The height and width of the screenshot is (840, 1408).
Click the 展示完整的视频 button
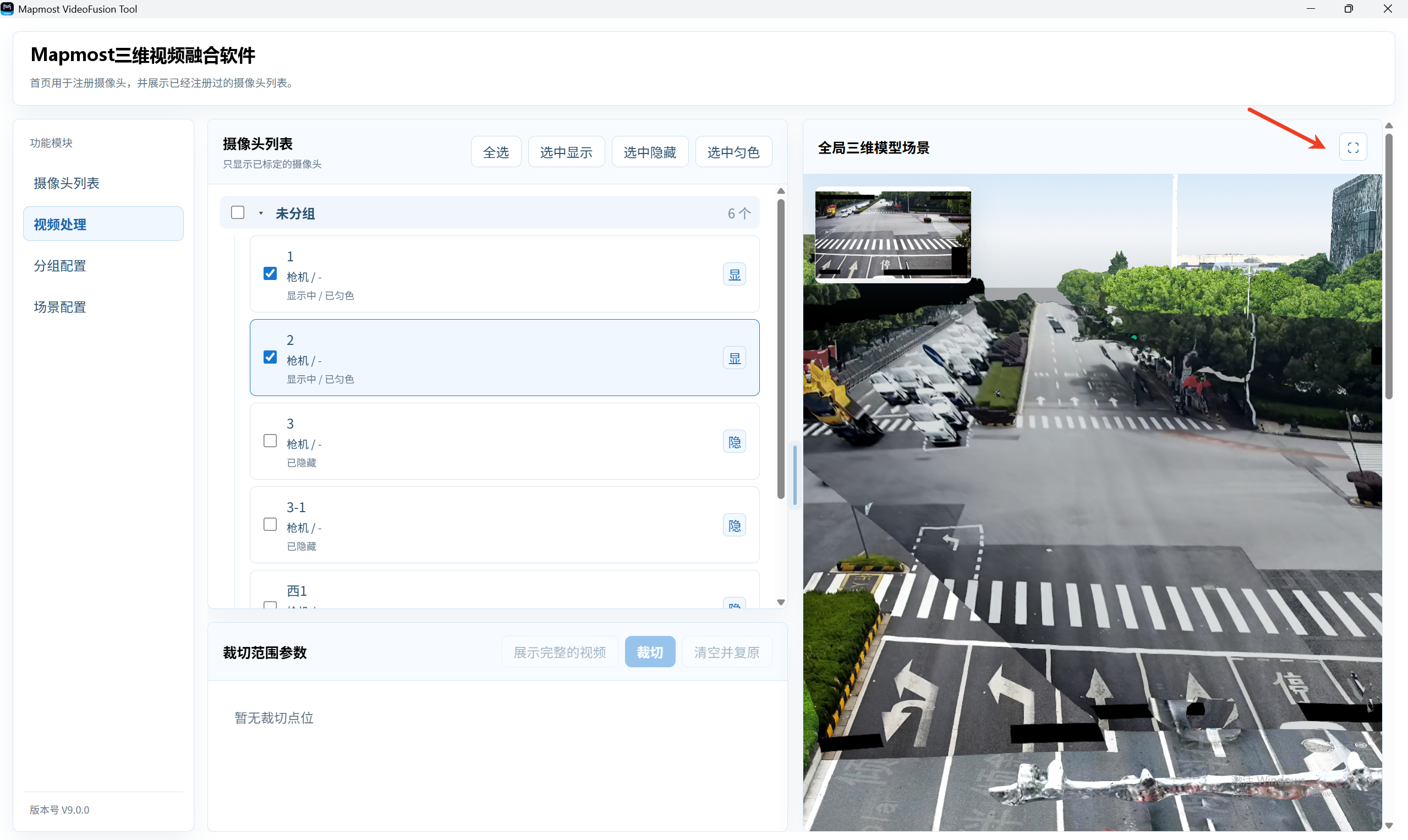click(560, 652)
